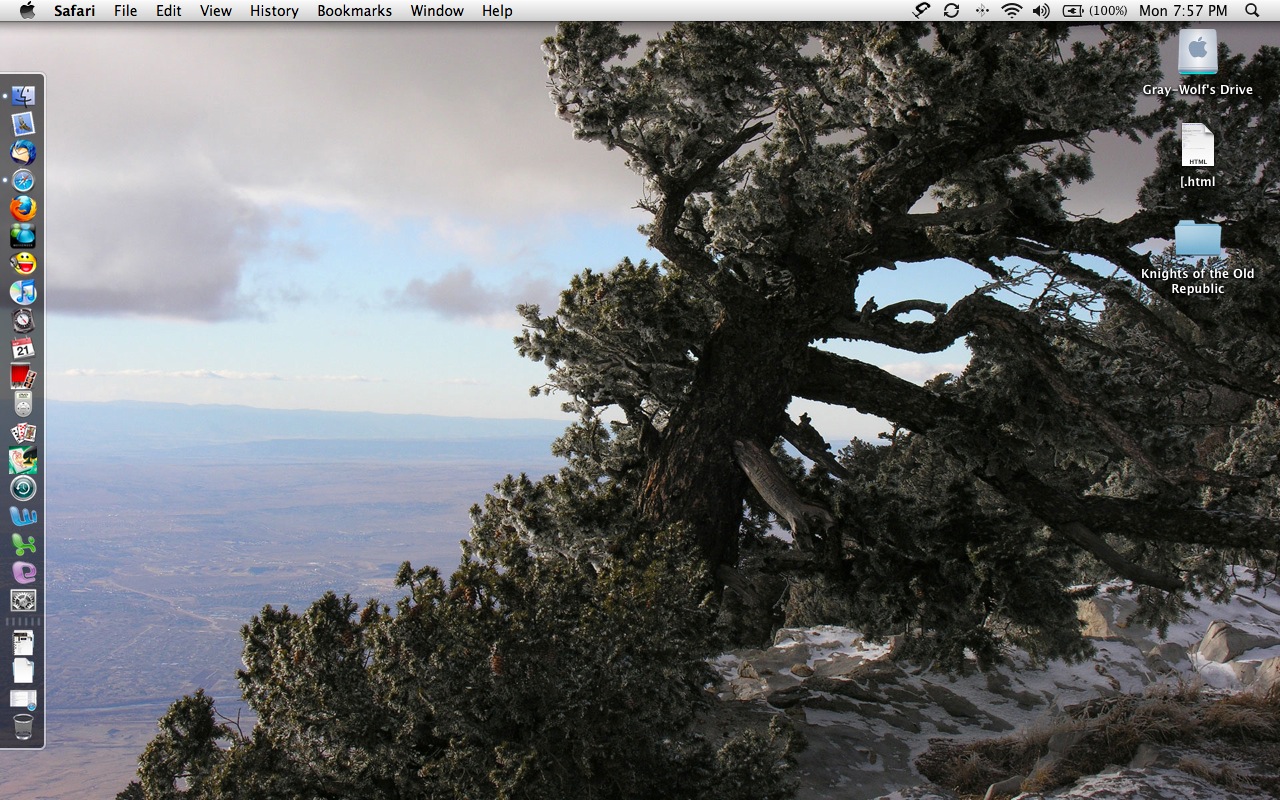This screenshot has width=1280, height=800.
Task: Select Knights of the Old Republic folder
Action: pos(1197,258)
